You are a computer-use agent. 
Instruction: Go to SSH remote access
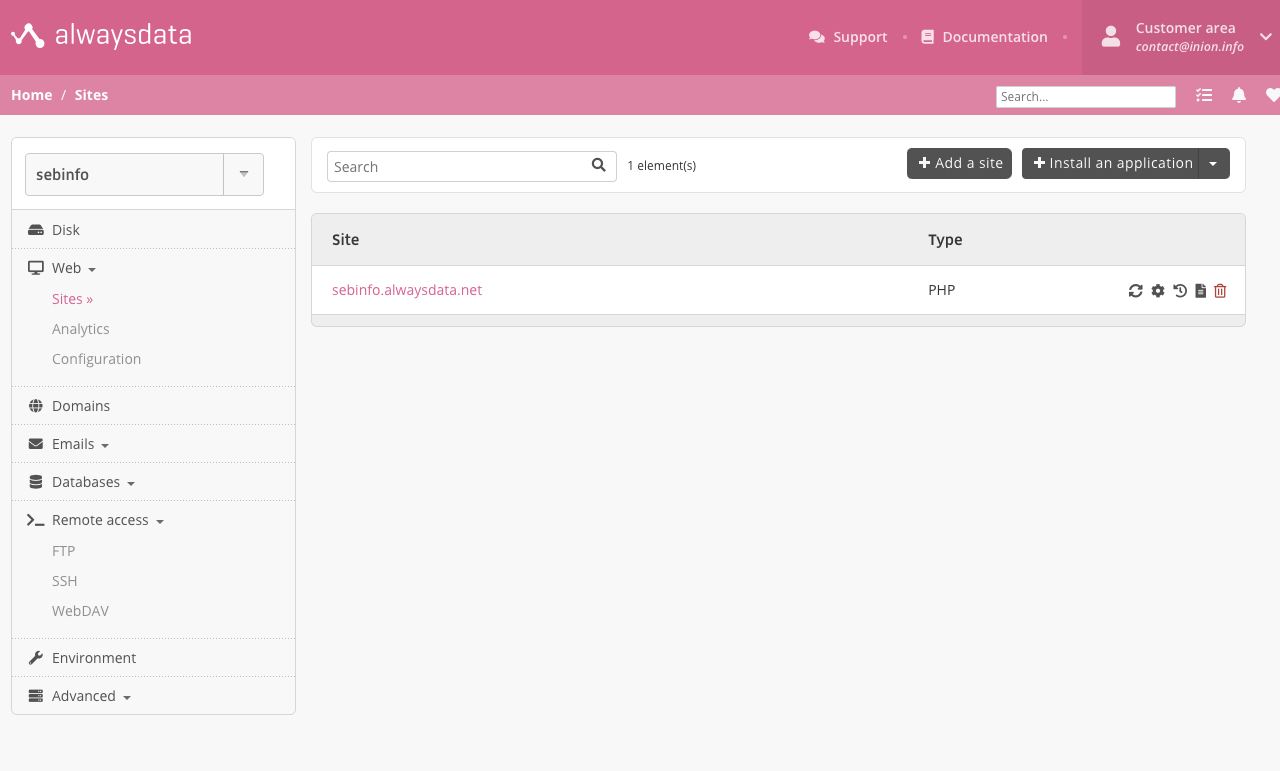(64, 581)
